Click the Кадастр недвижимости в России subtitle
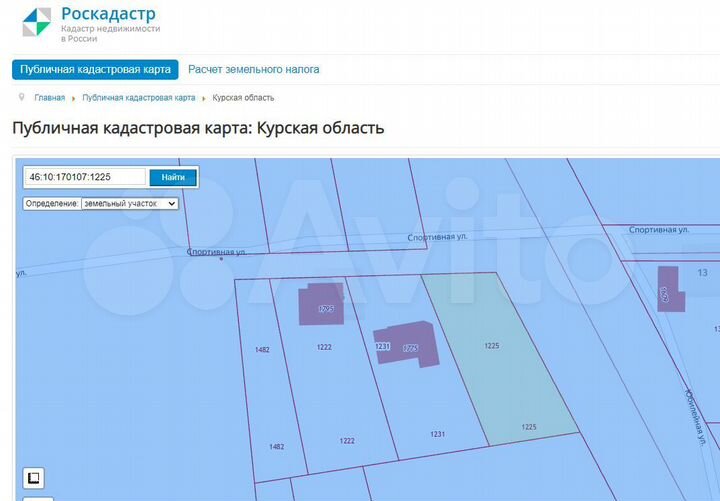Screen dimensions: 720x501 point(111,34)
